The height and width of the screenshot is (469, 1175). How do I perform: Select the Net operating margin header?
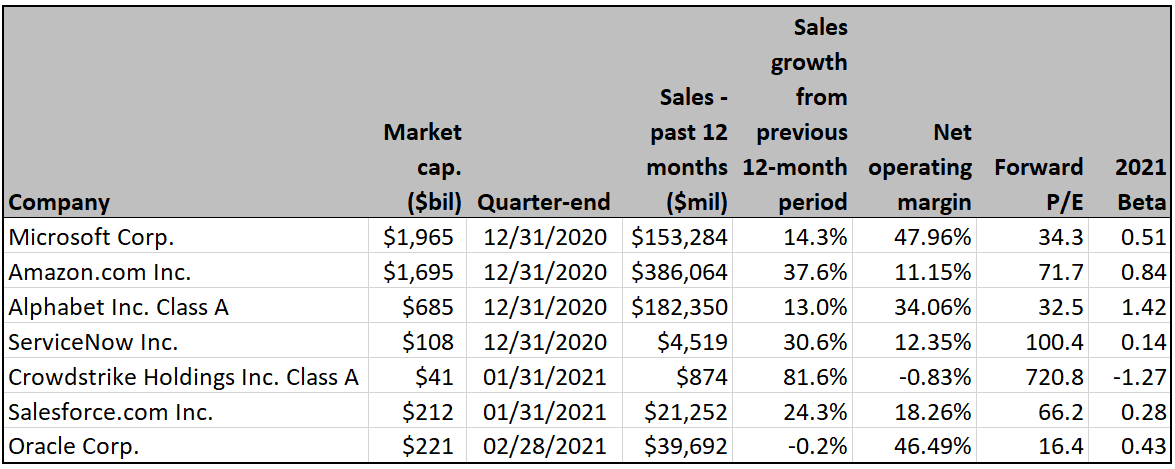coord(920,167)
